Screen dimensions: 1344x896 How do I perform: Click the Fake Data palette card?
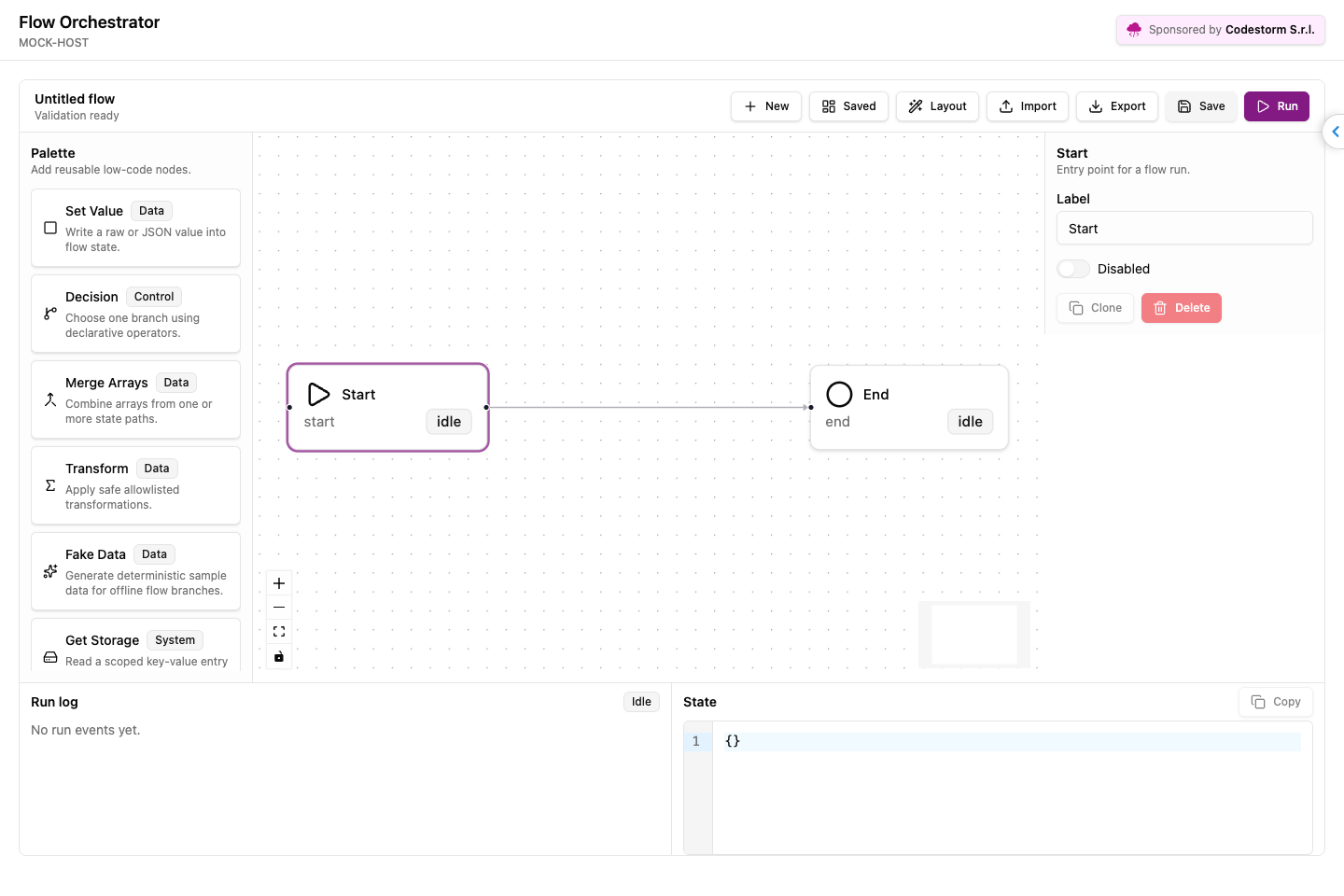tap(135, 571)
